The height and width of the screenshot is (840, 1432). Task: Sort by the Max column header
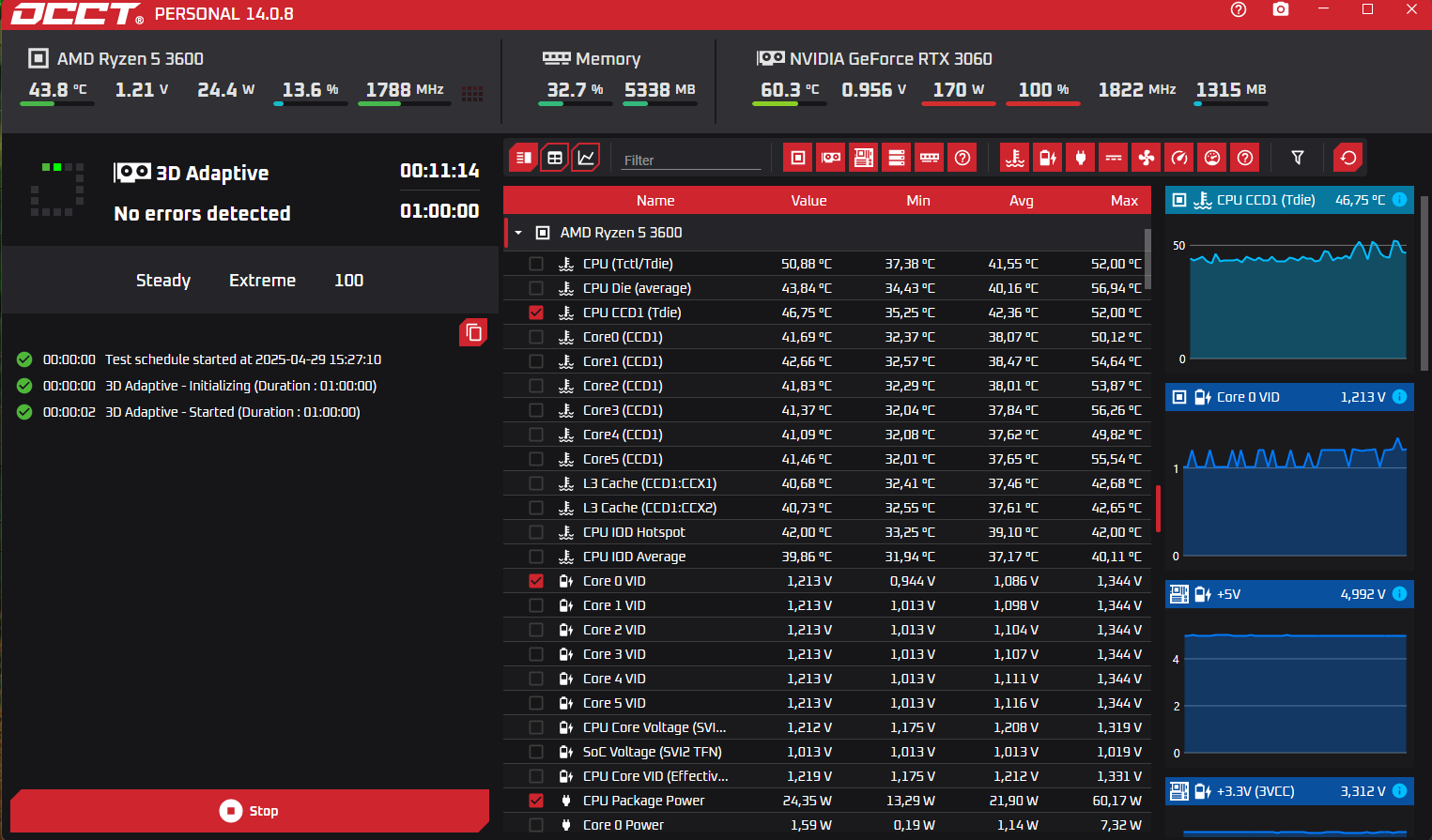[1124, 201]
